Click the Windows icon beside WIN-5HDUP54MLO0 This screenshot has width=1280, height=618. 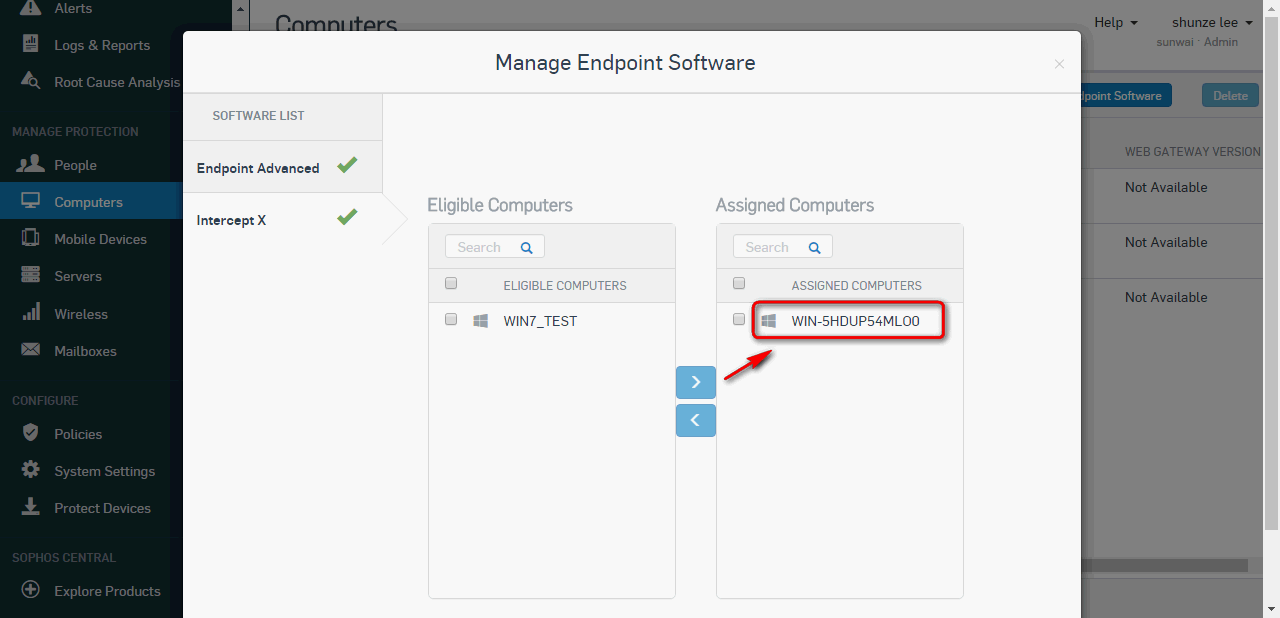click(x=769, y=321)
